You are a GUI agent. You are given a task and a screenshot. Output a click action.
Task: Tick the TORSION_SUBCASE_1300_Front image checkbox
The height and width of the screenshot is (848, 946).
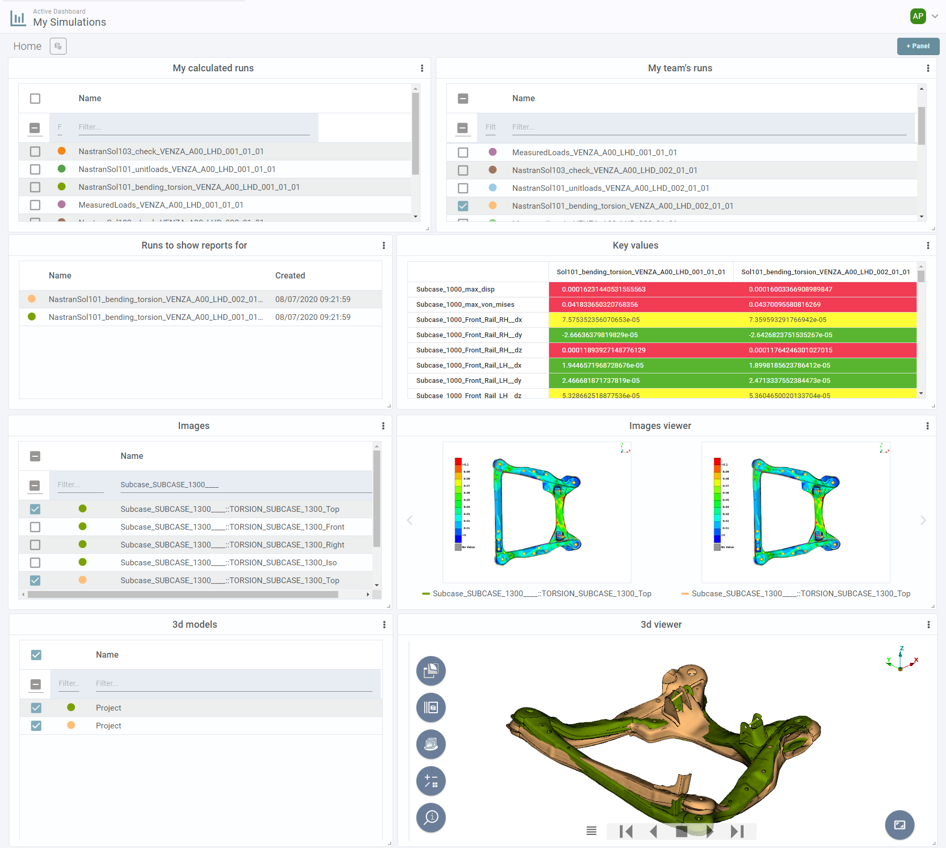[35, 527]
